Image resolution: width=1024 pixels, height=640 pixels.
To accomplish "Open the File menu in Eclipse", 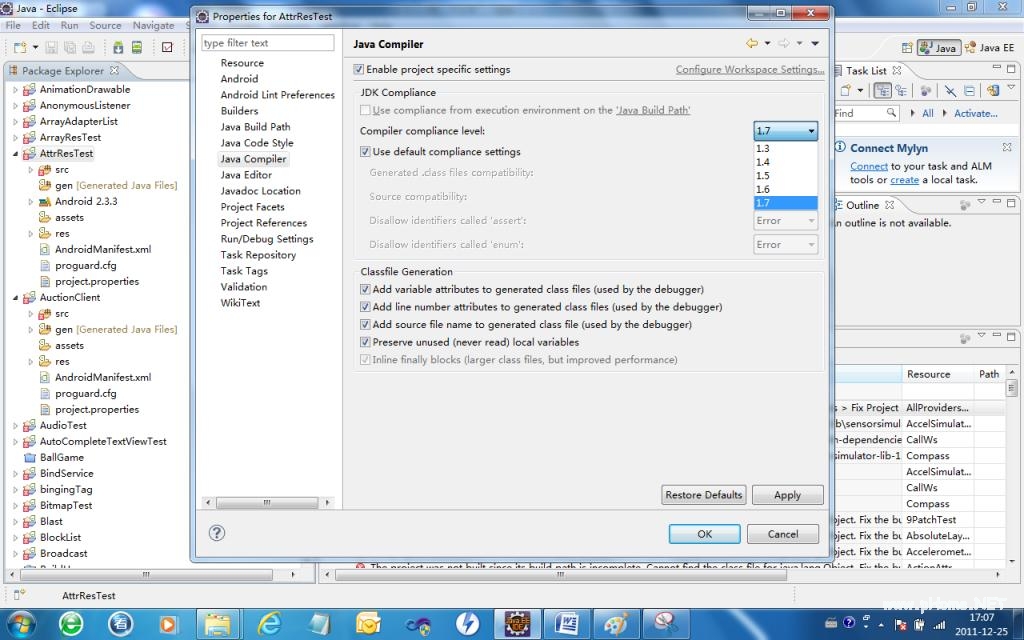I will (13, 25).
